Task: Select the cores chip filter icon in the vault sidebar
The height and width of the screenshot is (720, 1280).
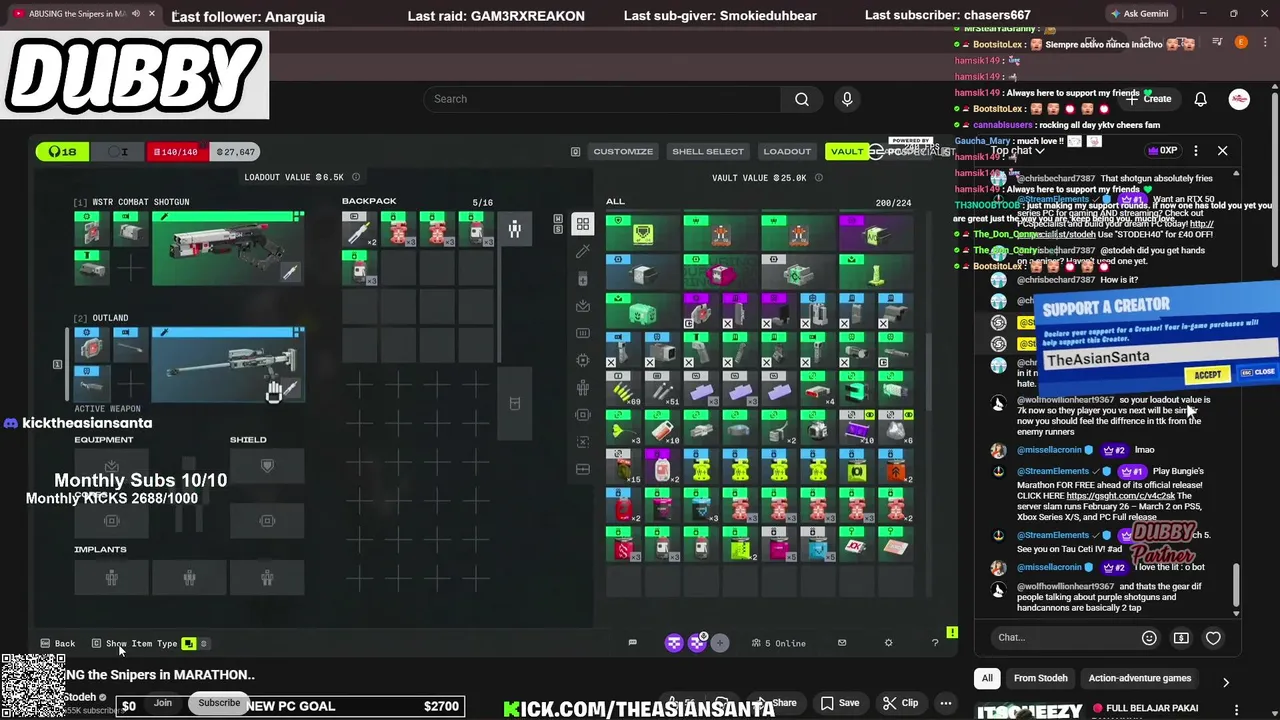Action: click(x=583, y=360)
